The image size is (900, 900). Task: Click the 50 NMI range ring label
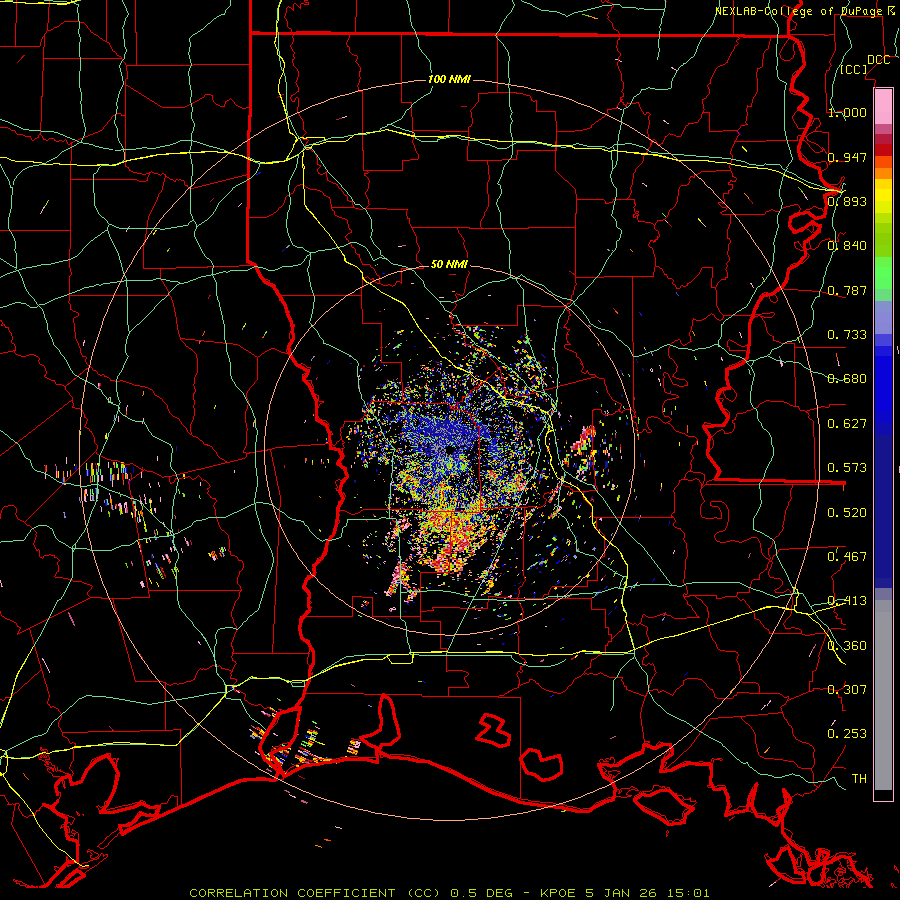(449, 264)
